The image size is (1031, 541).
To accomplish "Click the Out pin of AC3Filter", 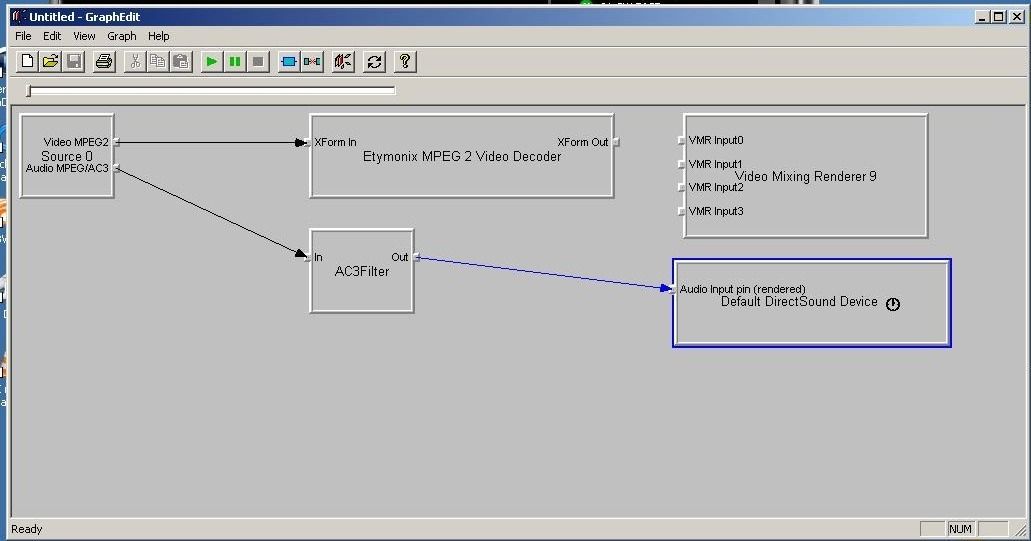I will 416,257.
